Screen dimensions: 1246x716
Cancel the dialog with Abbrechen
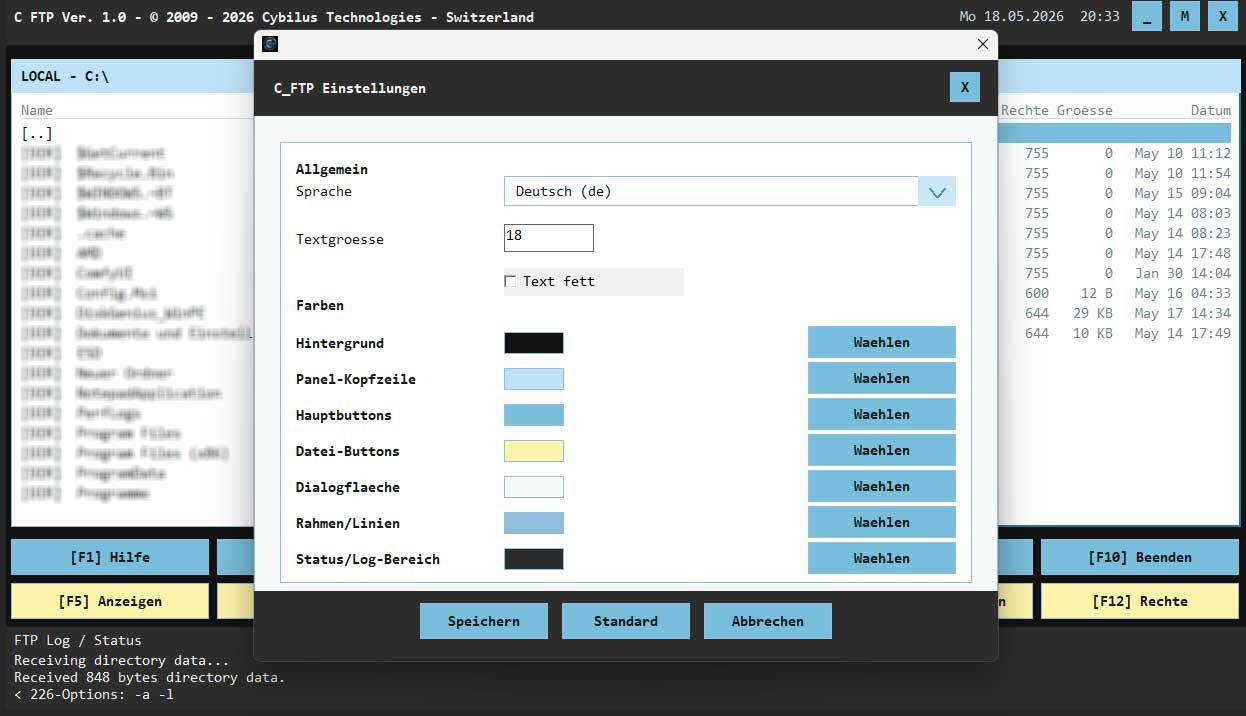pos(768,621)
